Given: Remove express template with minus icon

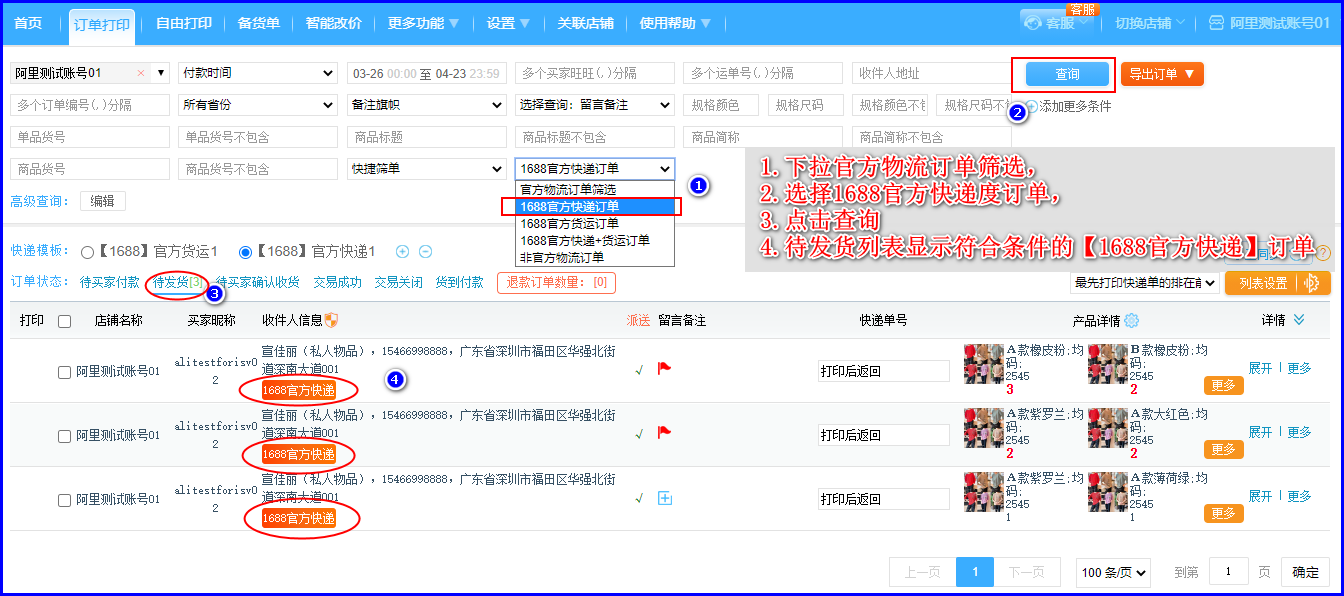Looking at the screenshot, I should (x=425, y=252).
